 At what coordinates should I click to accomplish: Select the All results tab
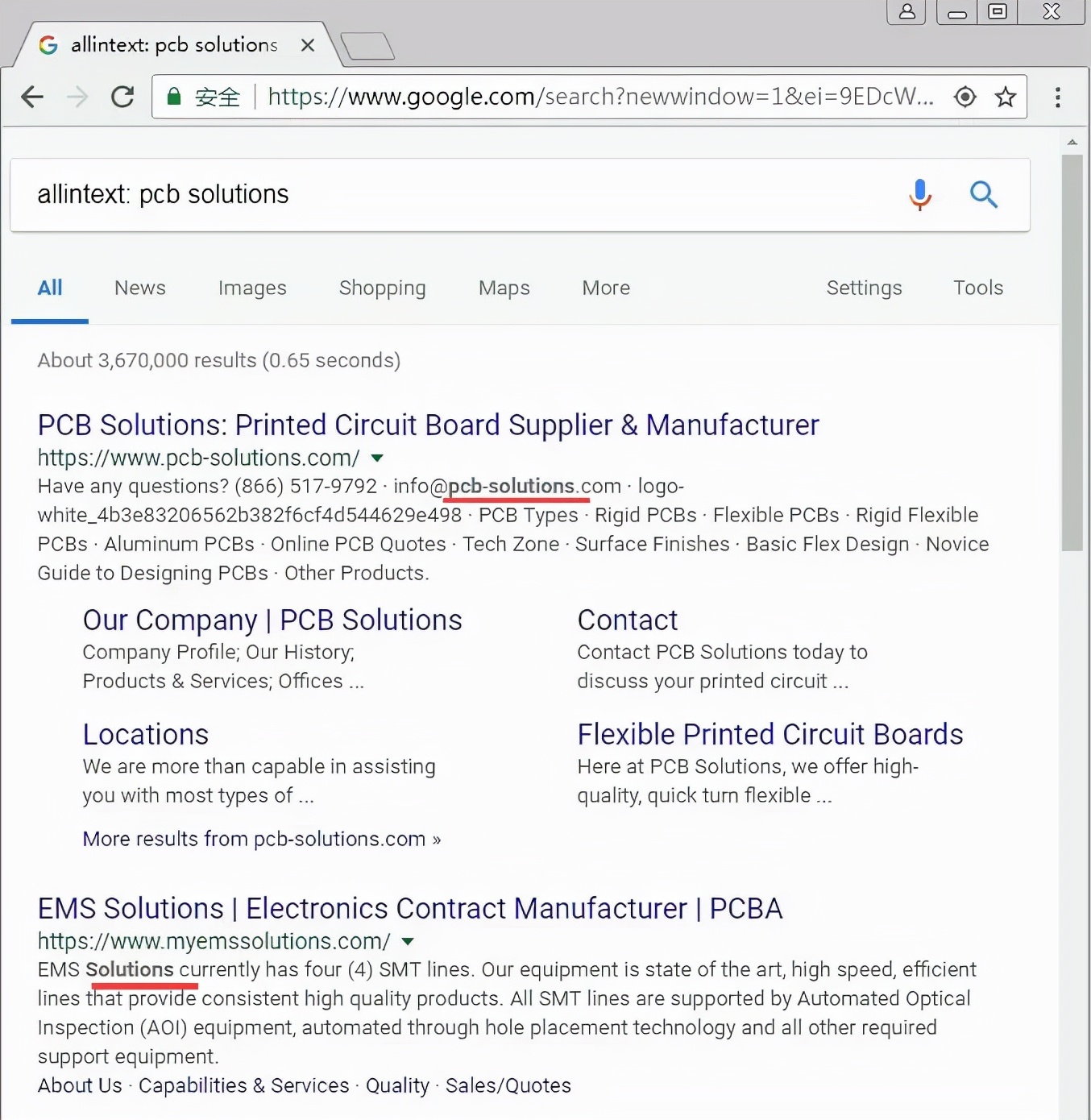50,288
